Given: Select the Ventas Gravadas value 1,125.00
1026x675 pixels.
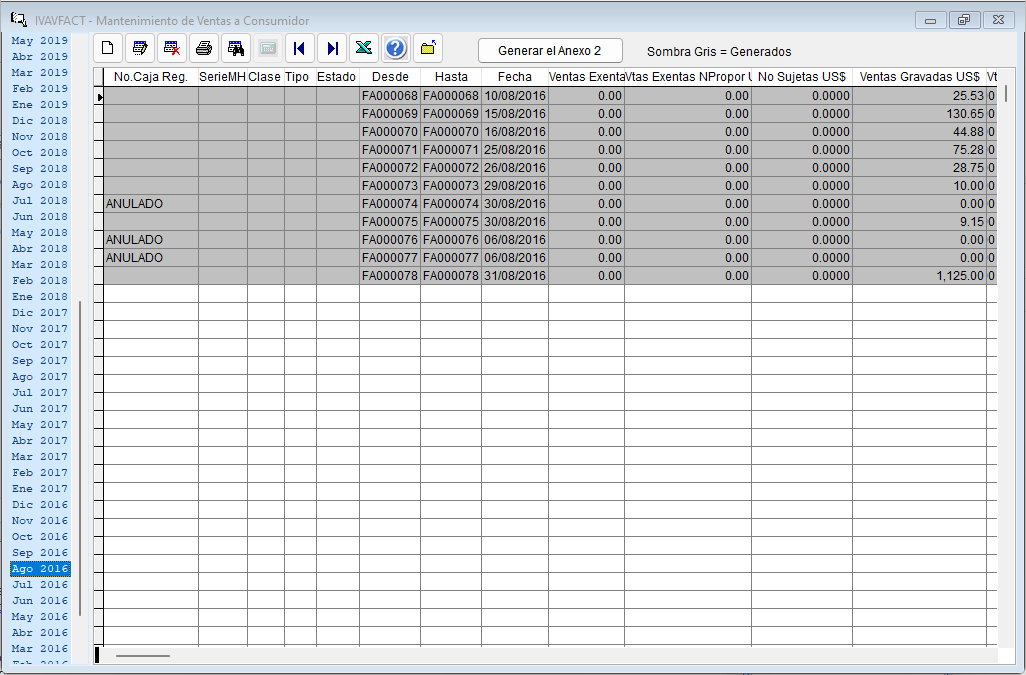Looking at the screenshot, I should click(x=919, y=276).
